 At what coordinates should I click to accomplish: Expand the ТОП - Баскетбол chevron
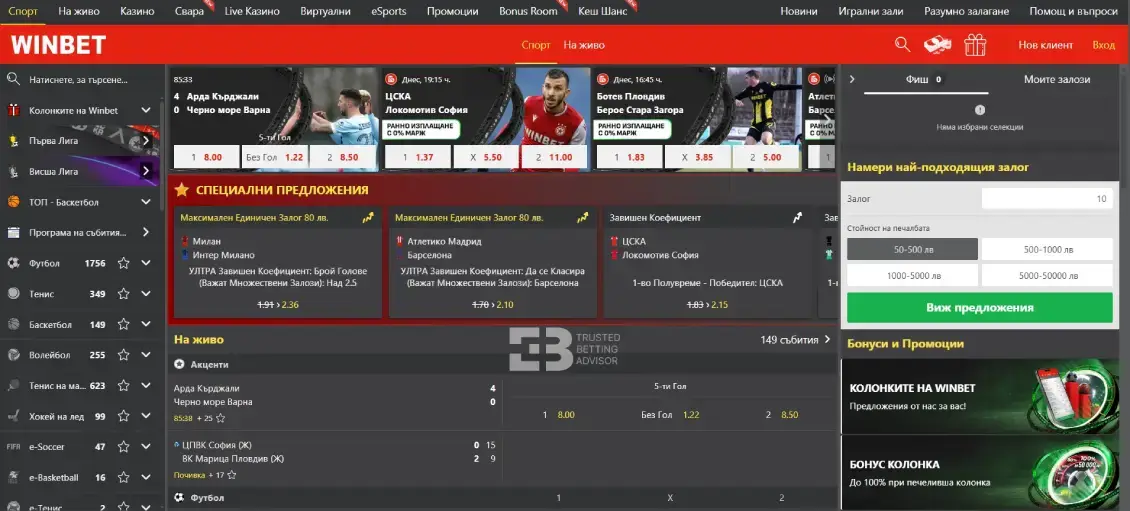click(x=146, y=202)
